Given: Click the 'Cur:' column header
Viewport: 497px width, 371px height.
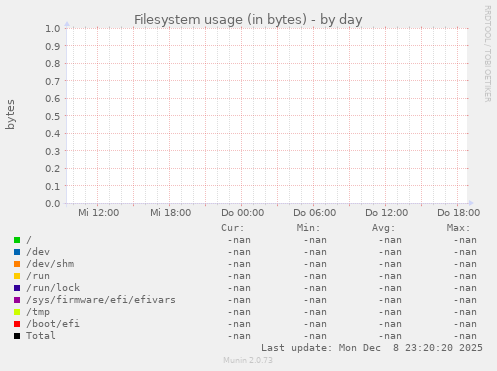Looking at the screenshot, I should [233, 228].
